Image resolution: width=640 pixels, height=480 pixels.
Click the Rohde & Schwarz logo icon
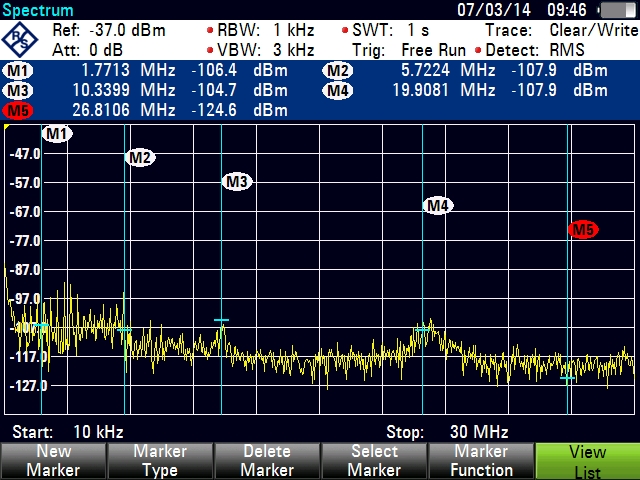click(20, 40)
